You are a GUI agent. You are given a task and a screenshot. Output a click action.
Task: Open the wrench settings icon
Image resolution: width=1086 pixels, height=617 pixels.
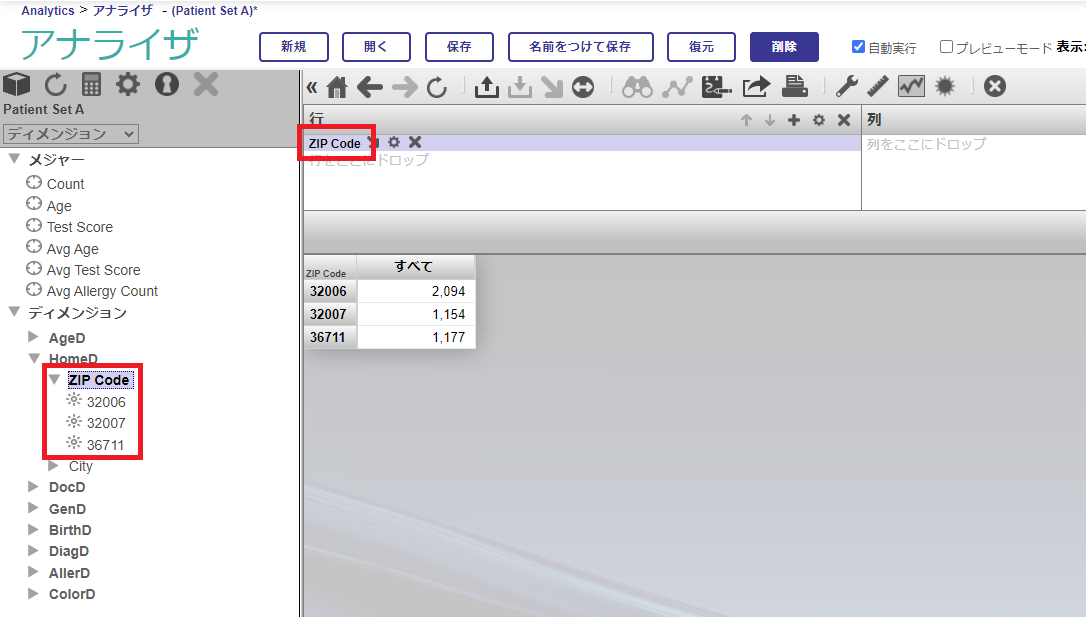tap(847, 87)
